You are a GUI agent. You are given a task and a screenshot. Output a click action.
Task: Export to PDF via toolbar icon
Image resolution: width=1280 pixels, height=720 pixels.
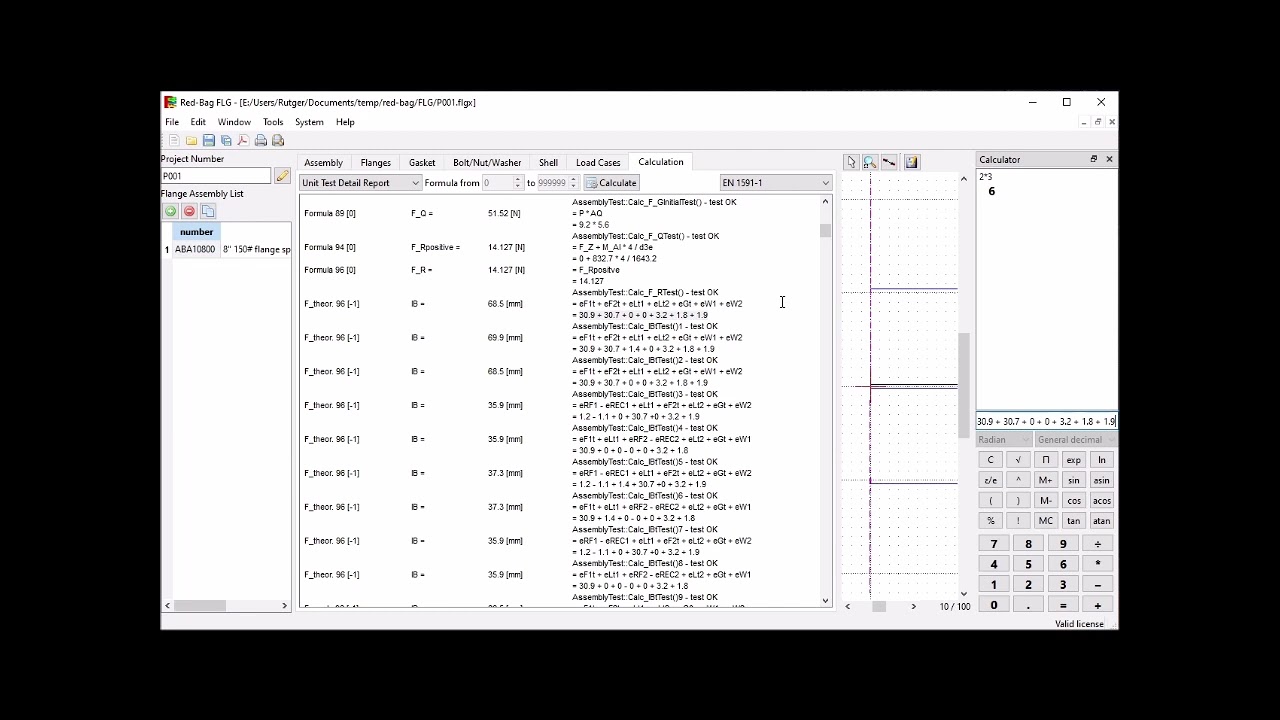243,141
